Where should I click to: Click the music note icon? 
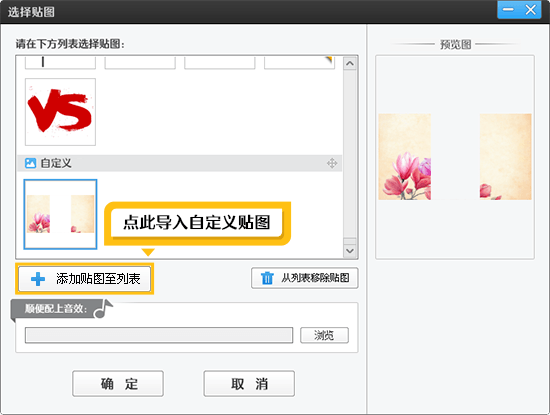click(103, 308)
